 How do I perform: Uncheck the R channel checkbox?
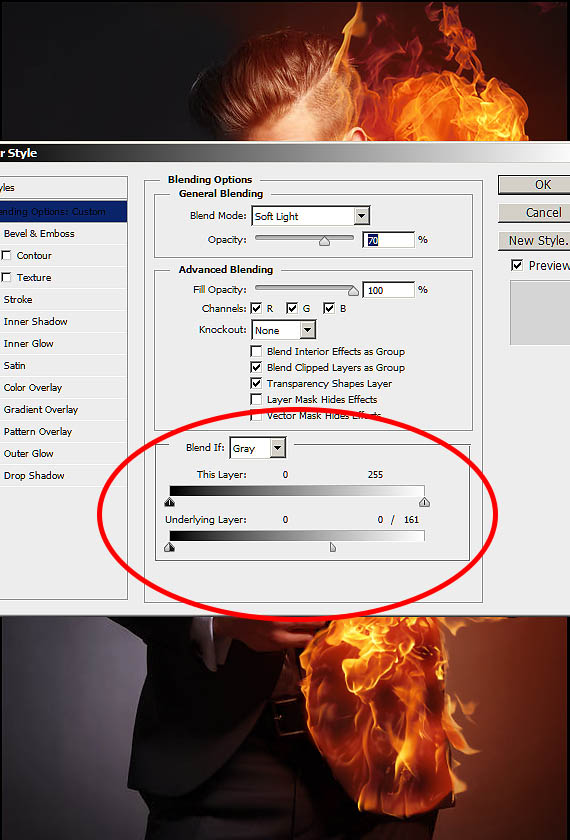tap(256, 309)
